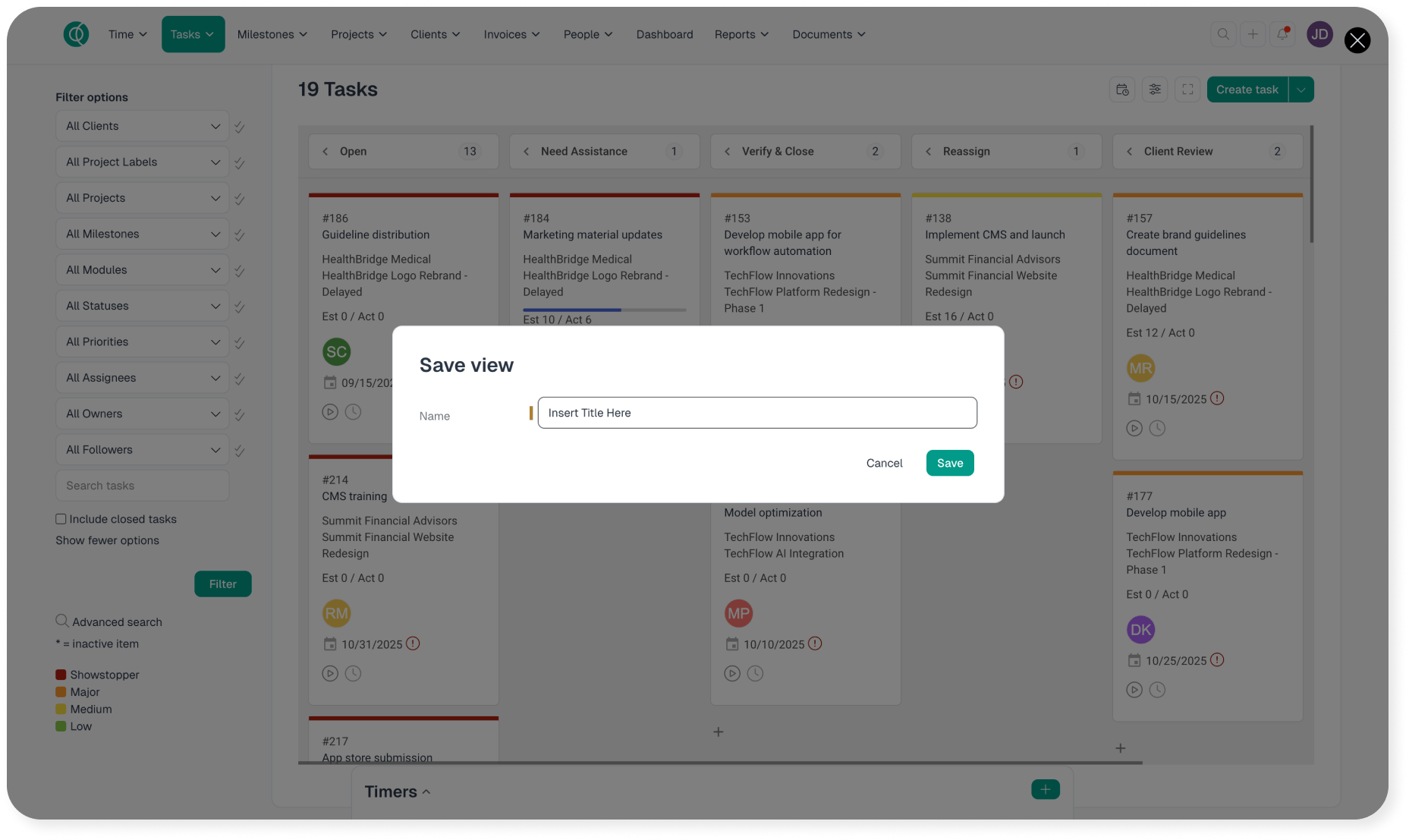Click the search magnifier icon in header
Image resolution: width=1409 pixels, height=840 pixels.
click(1223, 34)
